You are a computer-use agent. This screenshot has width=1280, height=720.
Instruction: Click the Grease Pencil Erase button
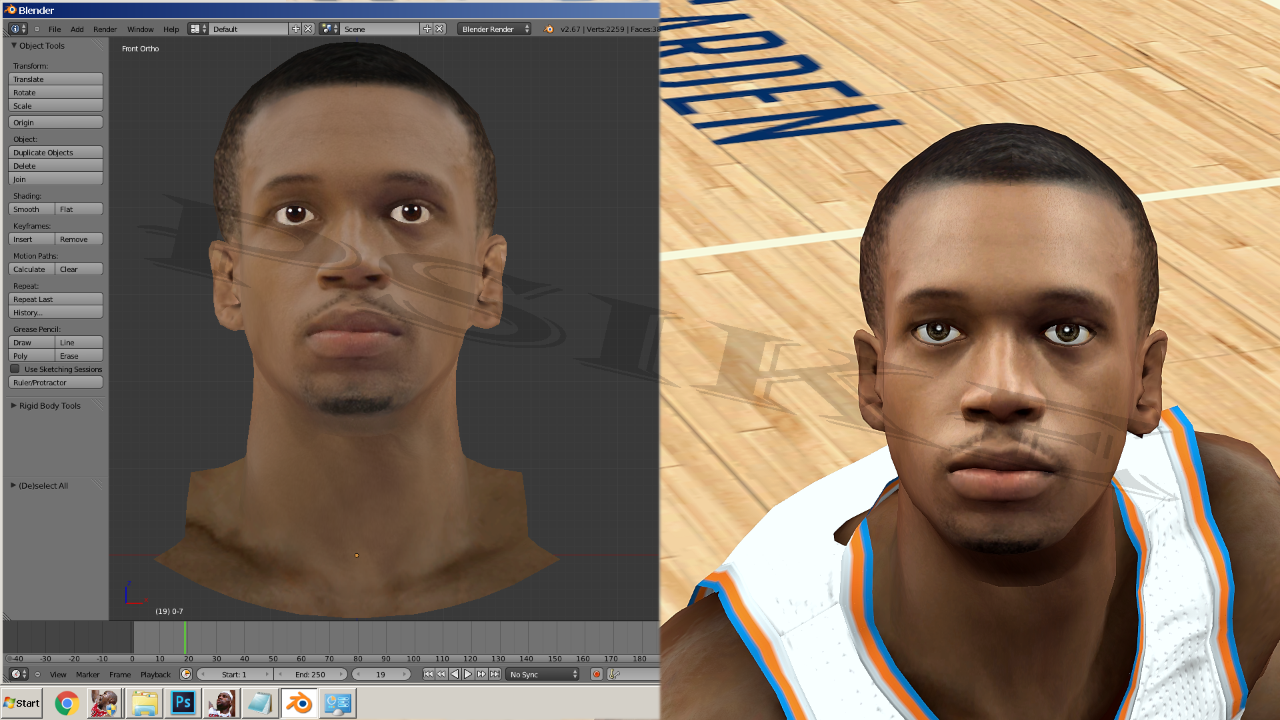pyautogui.click(x=80, y=355)
